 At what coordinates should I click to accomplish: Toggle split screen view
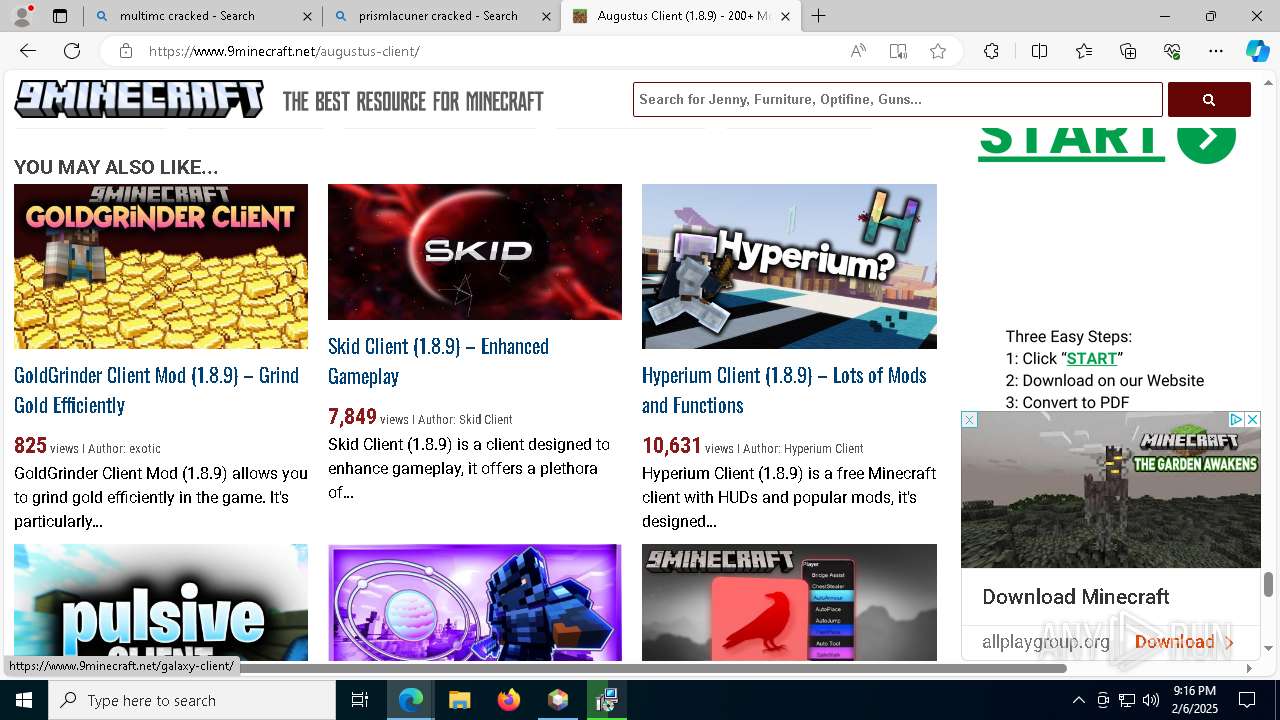[1039, 51]
